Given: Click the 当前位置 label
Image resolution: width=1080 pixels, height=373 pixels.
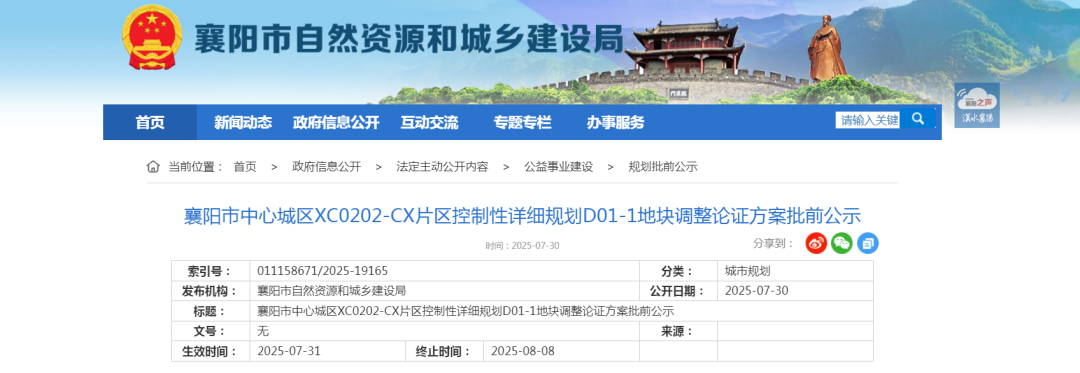Looking at the screenshot, I should click(196, 167).
